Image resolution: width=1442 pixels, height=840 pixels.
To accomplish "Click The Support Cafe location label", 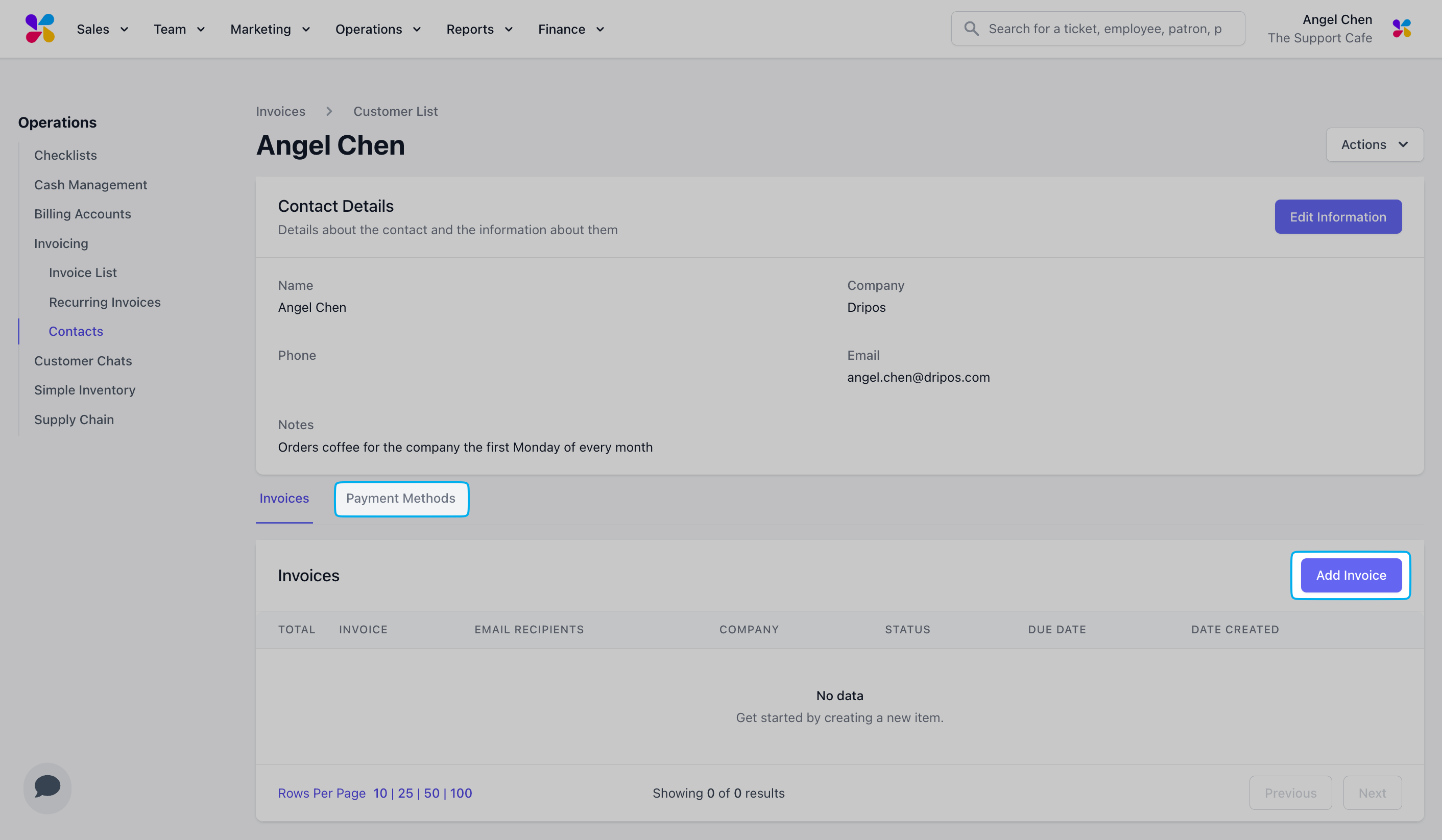I will click(x=1319, y=38).
